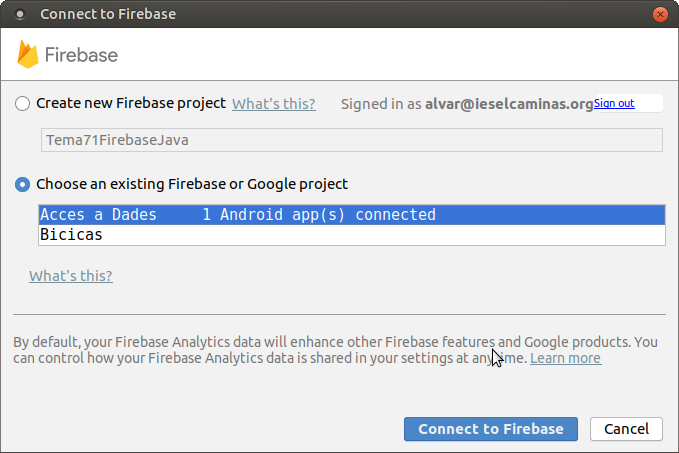Image resolution: width=679 pixels, height=453 pixels.
Task: Click the Firebase Analytics data notice text
Action: point(300,342)
